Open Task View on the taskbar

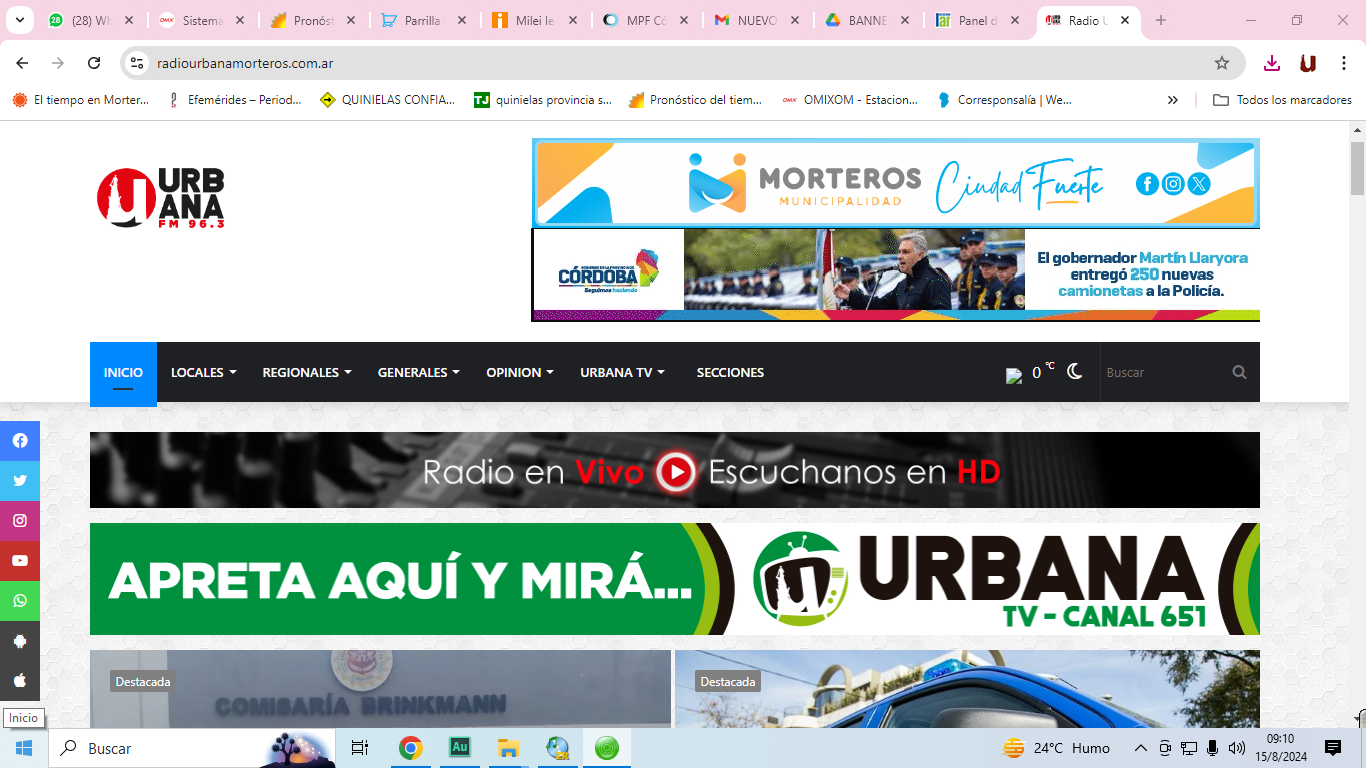coord(360,748)
